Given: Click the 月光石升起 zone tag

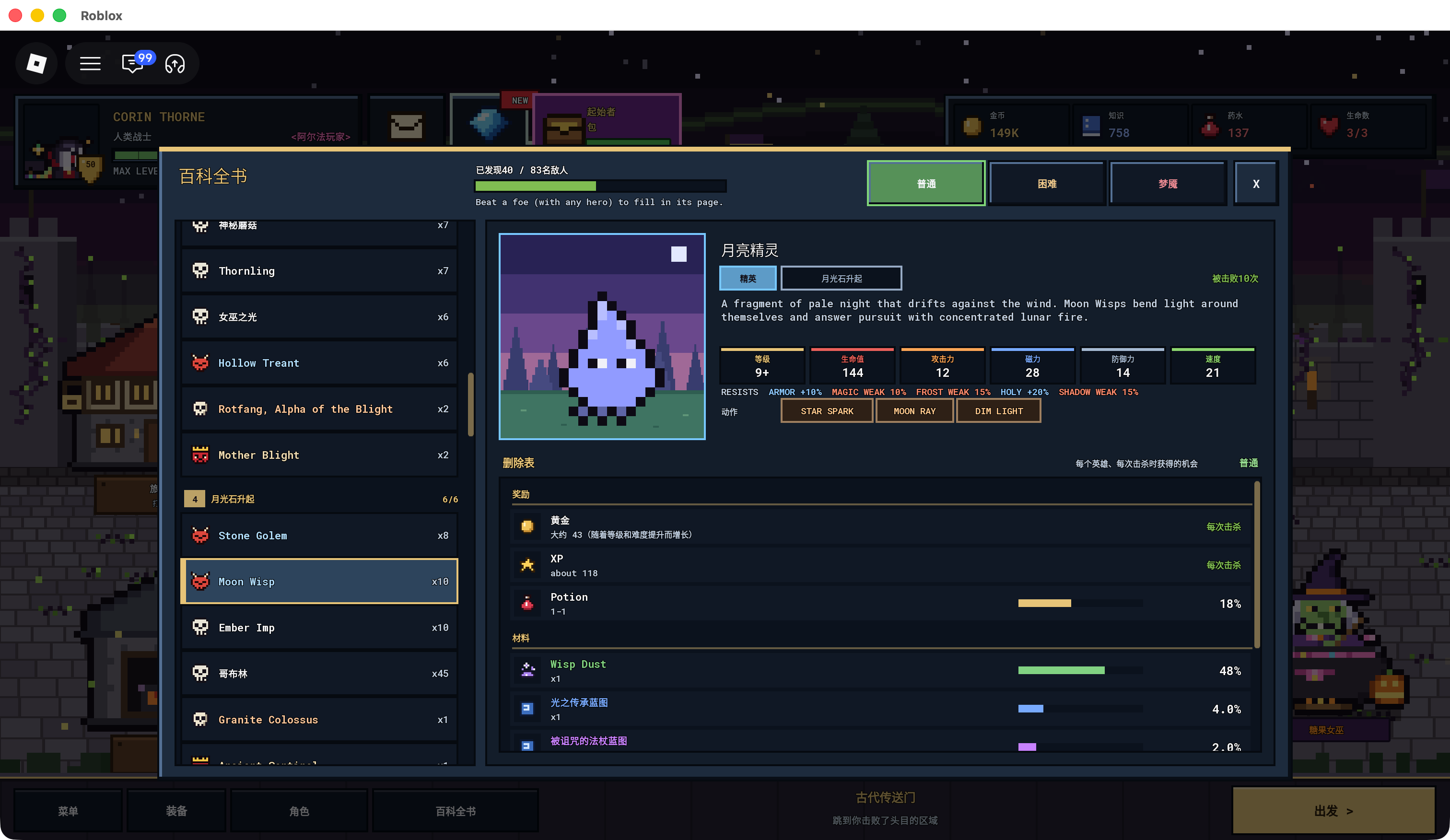Looking at the screenshot, I should [841, 279].
